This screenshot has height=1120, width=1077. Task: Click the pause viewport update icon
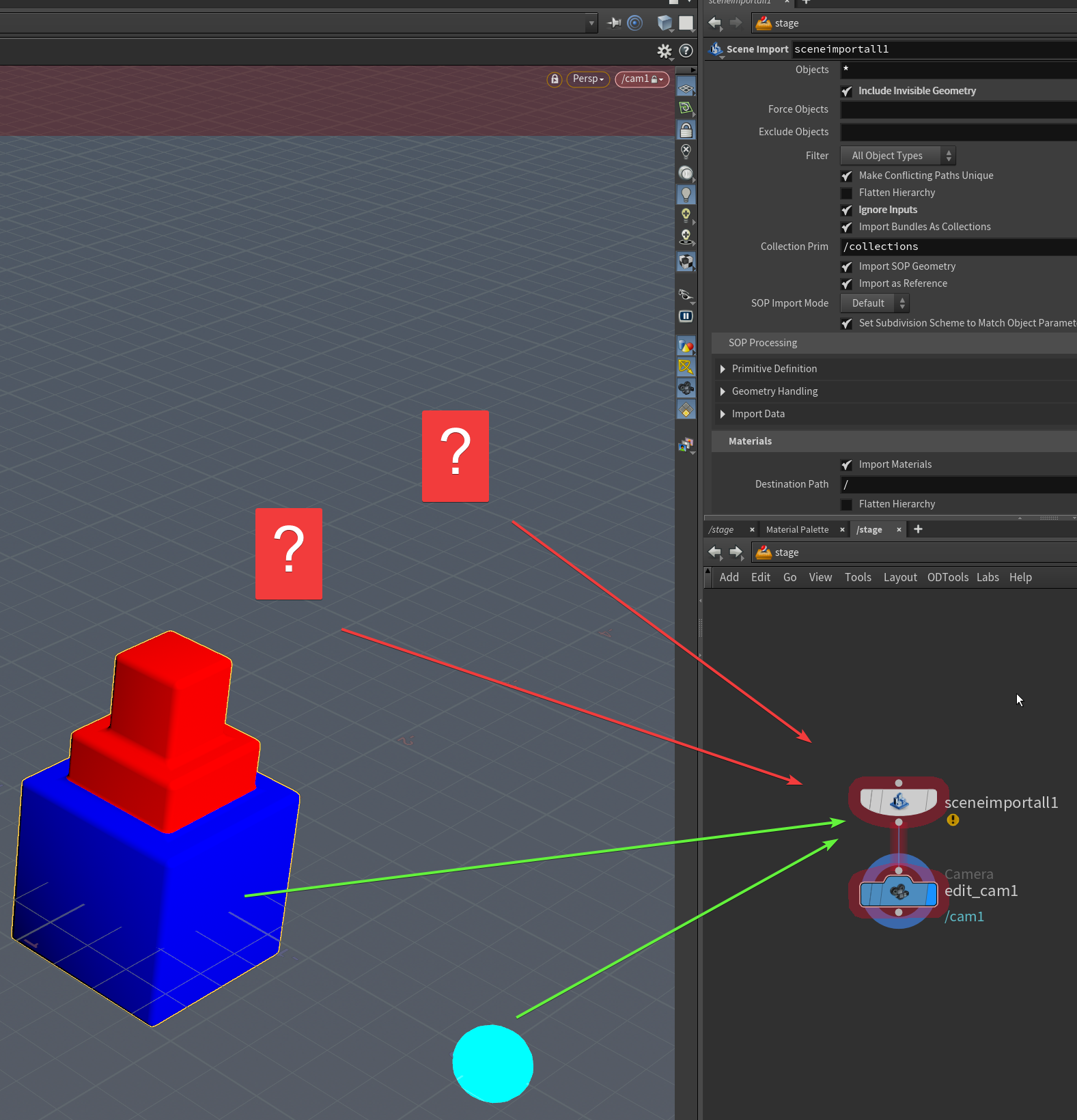[x=686, y=316]
